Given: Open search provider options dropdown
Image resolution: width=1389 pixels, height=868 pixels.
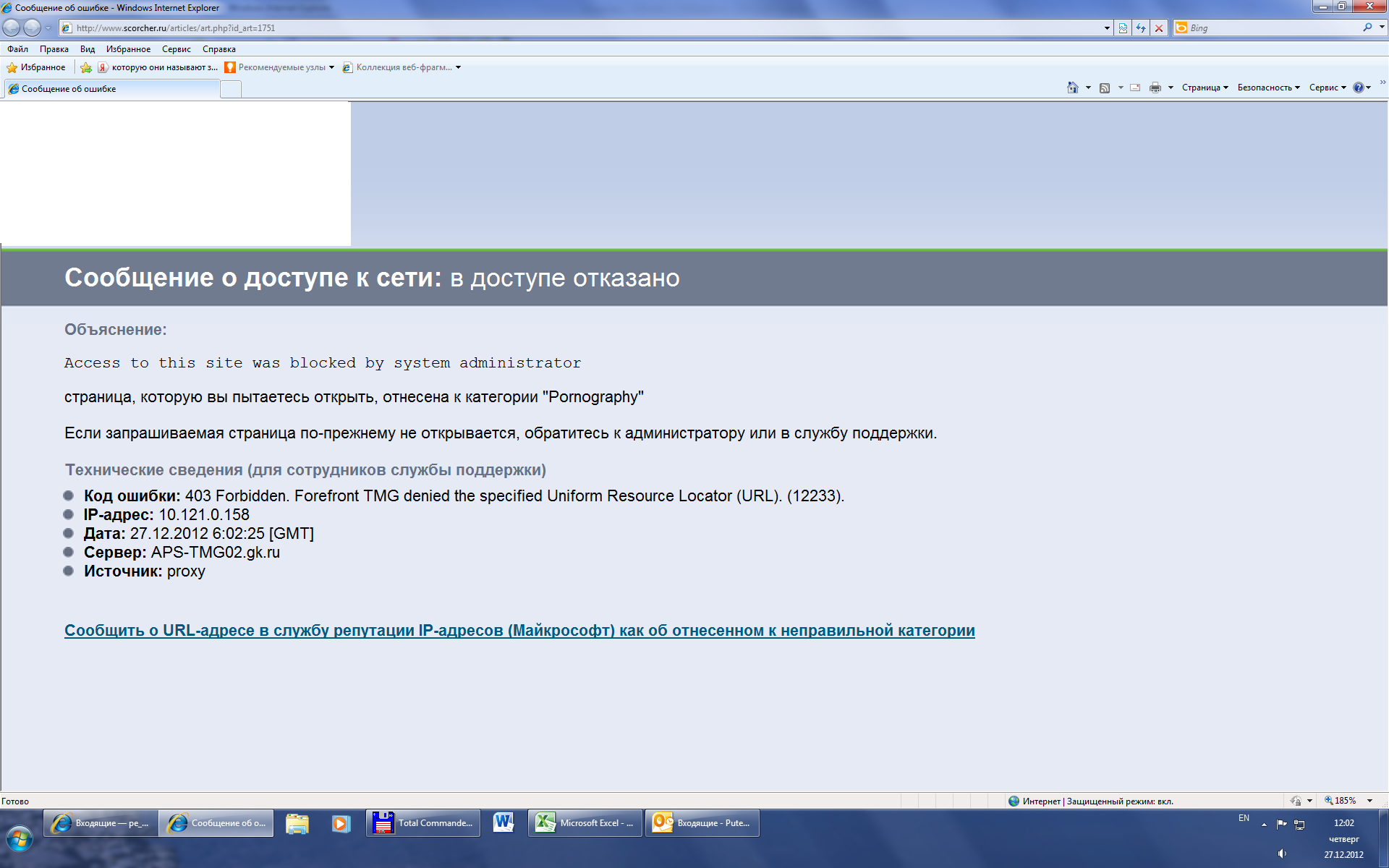Looking at the screenshot, I should [x=1382, y=27].
